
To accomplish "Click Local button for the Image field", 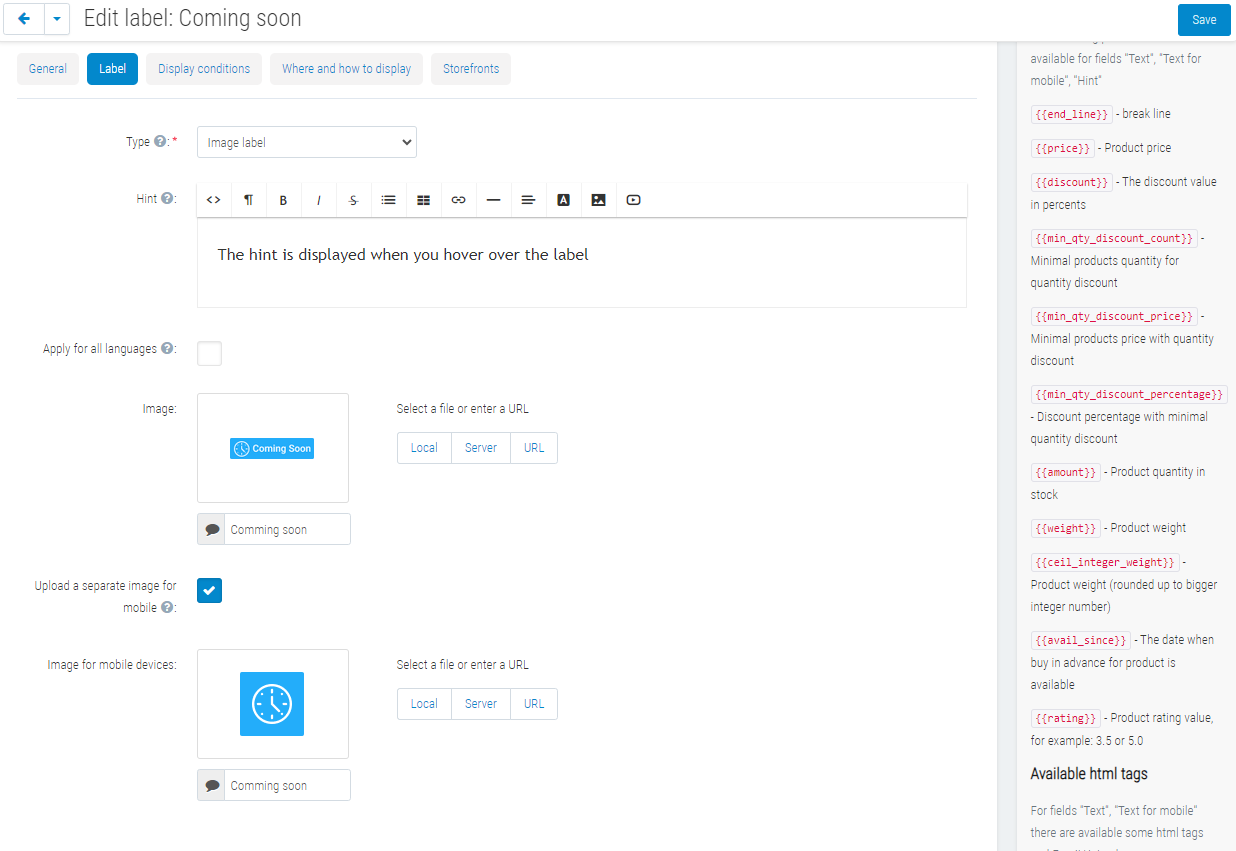I will [424, 448].
